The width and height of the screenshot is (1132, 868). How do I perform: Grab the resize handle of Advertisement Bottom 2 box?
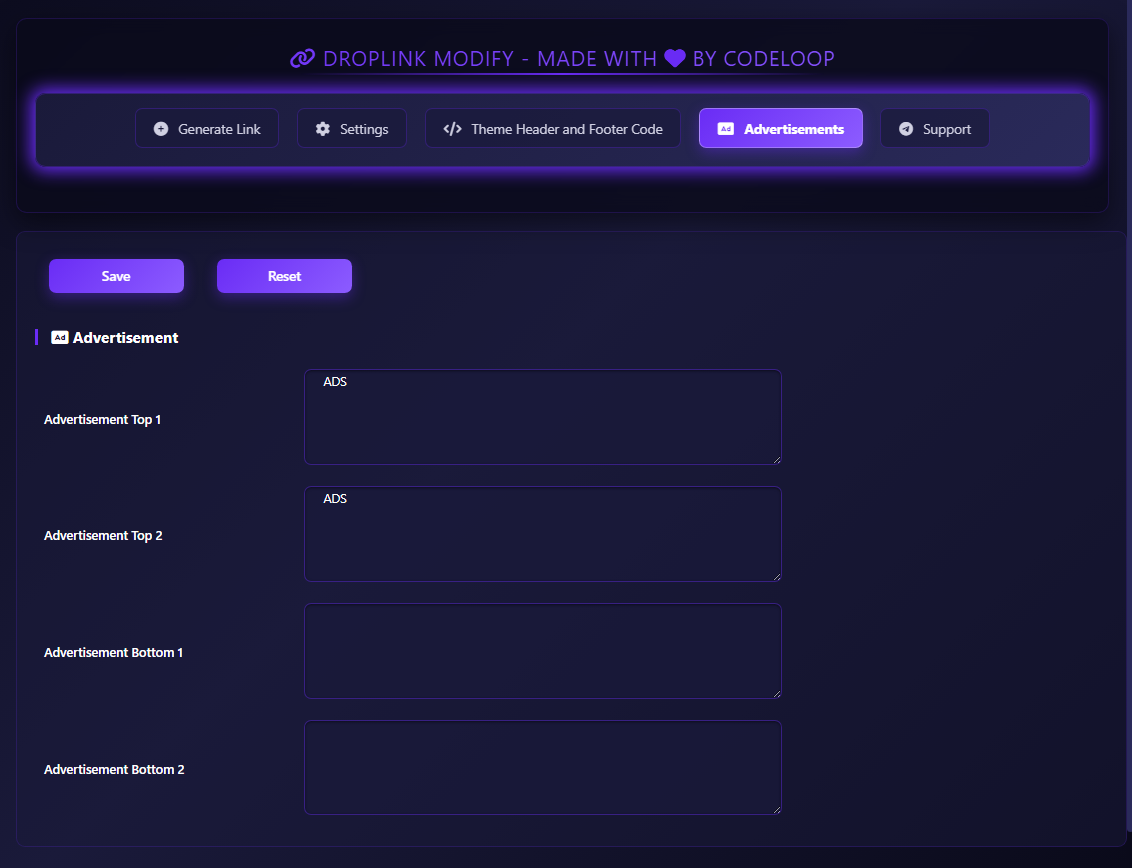(777, 810)
